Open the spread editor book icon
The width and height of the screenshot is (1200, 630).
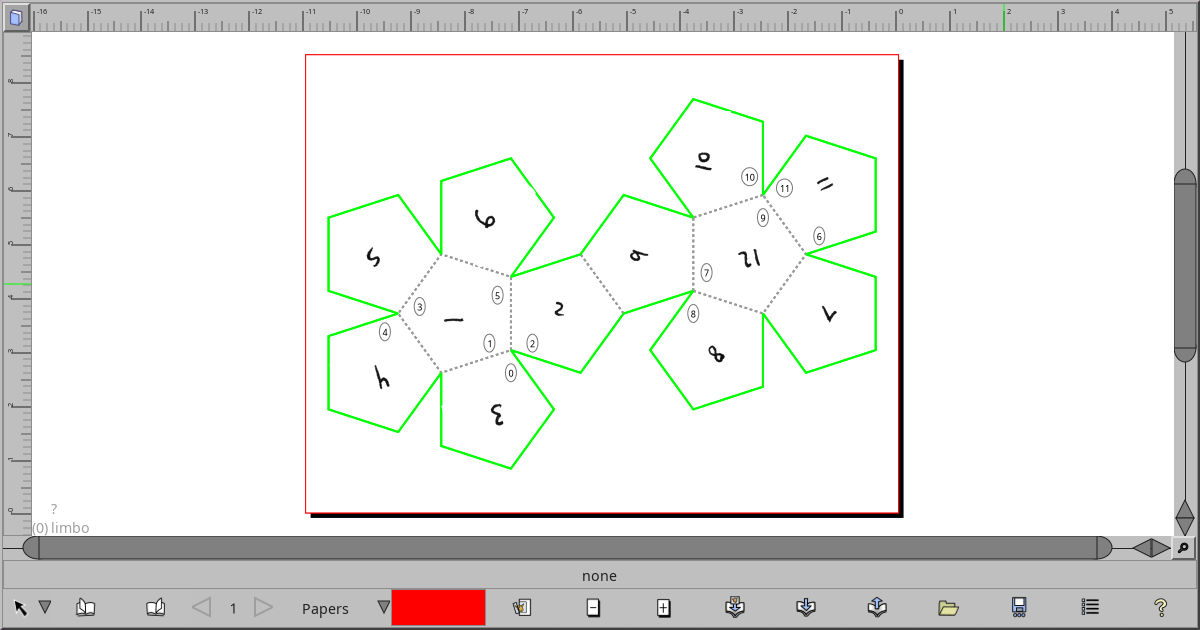point(86,606)
